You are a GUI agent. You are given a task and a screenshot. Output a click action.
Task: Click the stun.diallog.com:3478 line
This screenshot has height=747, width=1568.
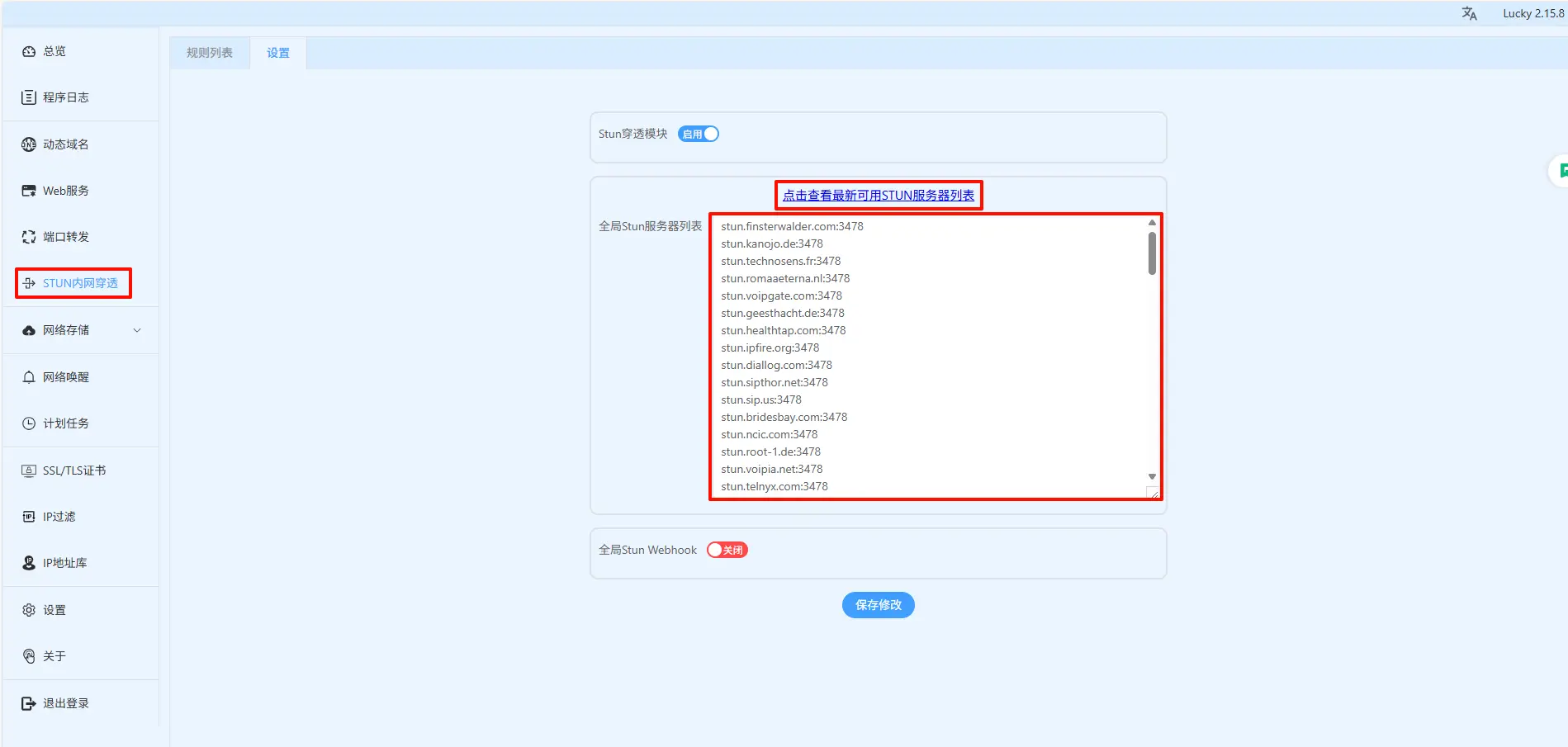coord(777,365)
